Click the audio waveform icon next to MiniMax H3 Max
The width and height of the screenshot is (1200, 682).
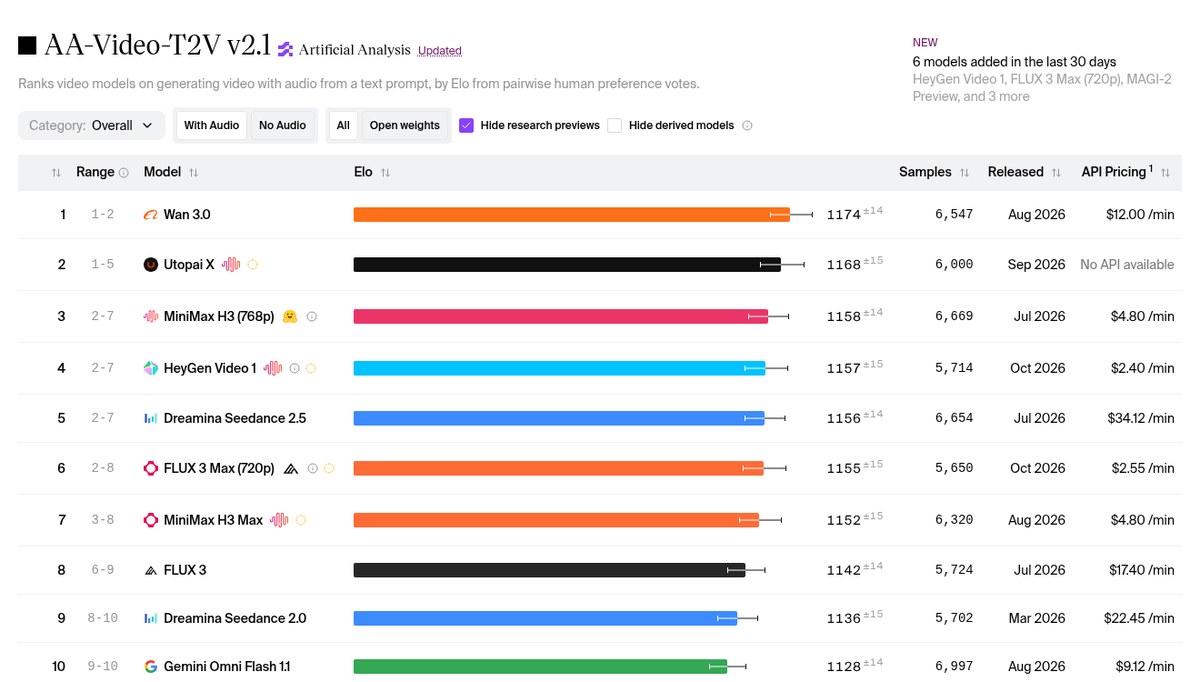point(279,520)
